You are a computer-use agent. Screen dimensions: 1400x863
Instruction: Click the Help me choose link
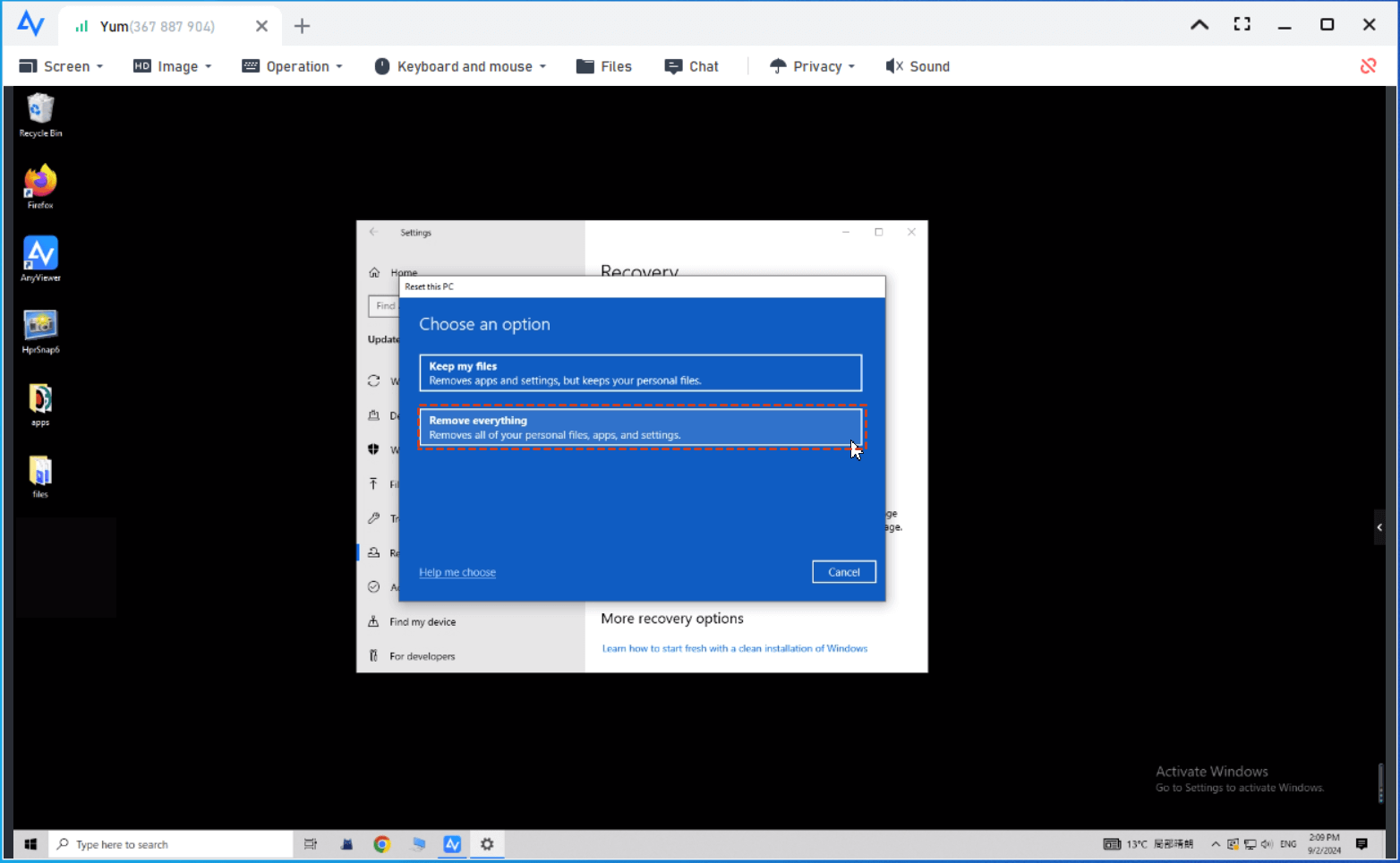pos(457,571)
